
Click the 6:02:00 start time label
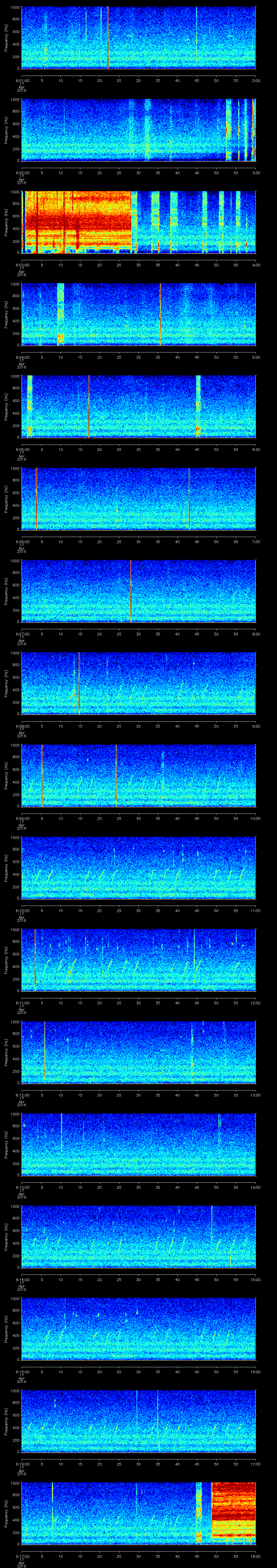click(22, 173)
